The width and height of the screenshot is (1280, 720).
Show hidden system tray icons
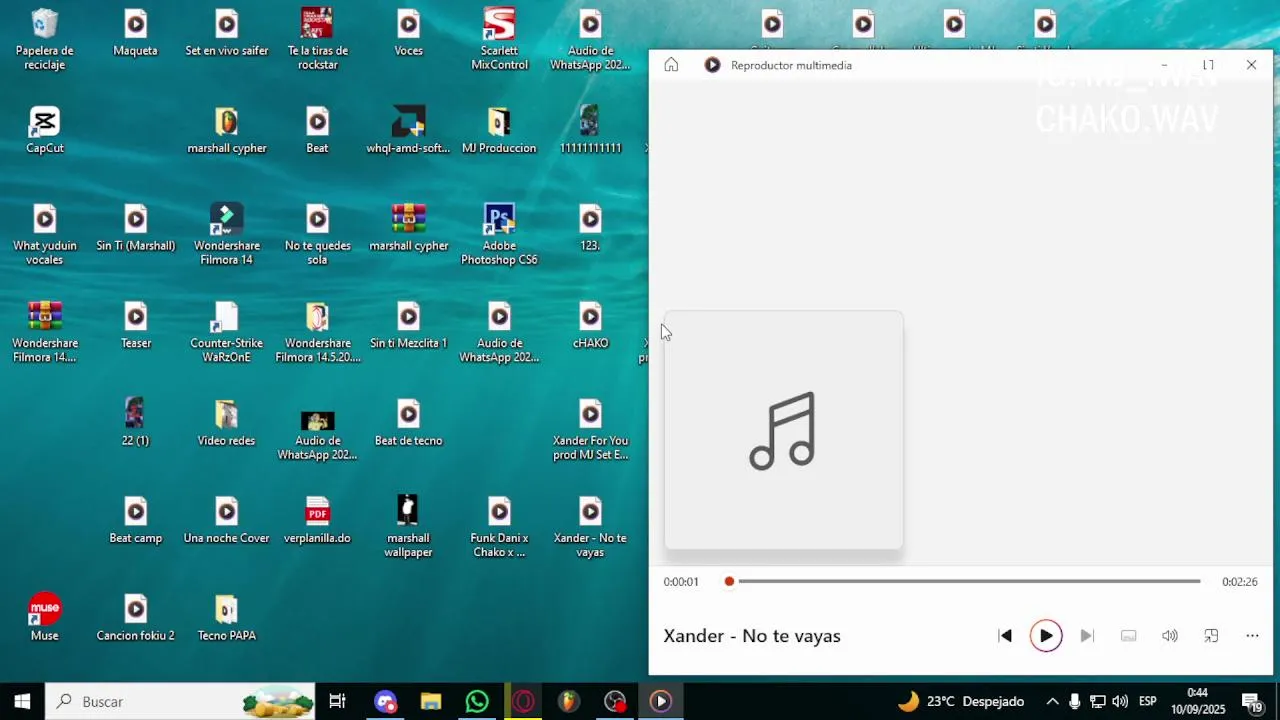[x=1052, y=701]
